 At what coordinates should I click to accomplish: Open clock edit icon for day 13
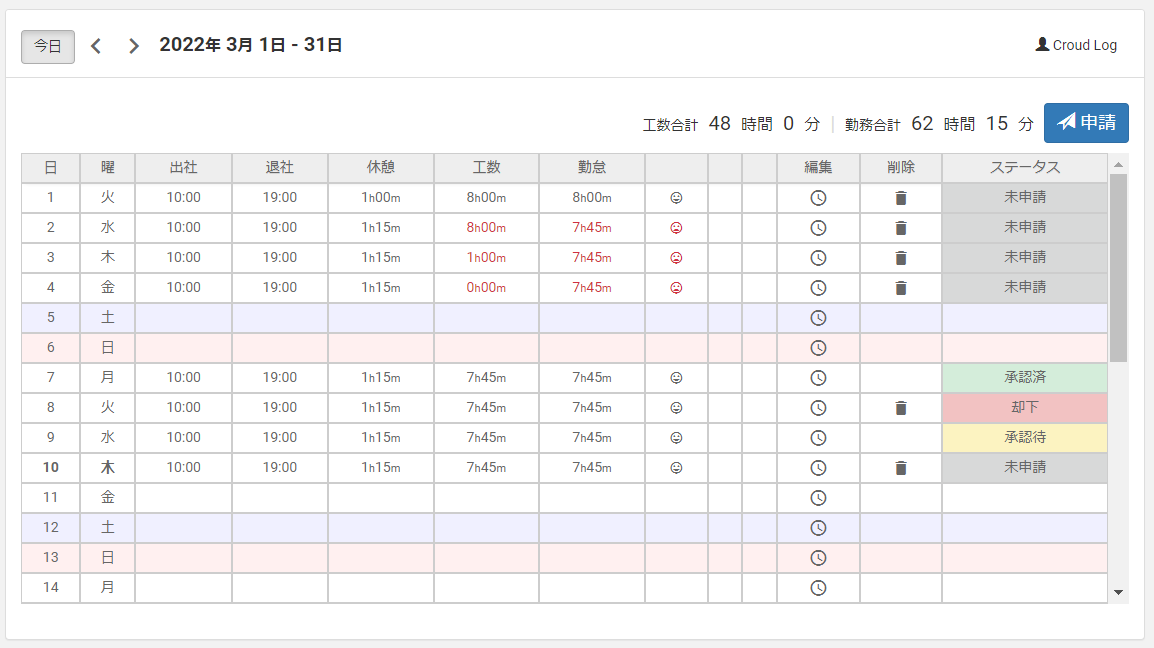tap(818, 557)
